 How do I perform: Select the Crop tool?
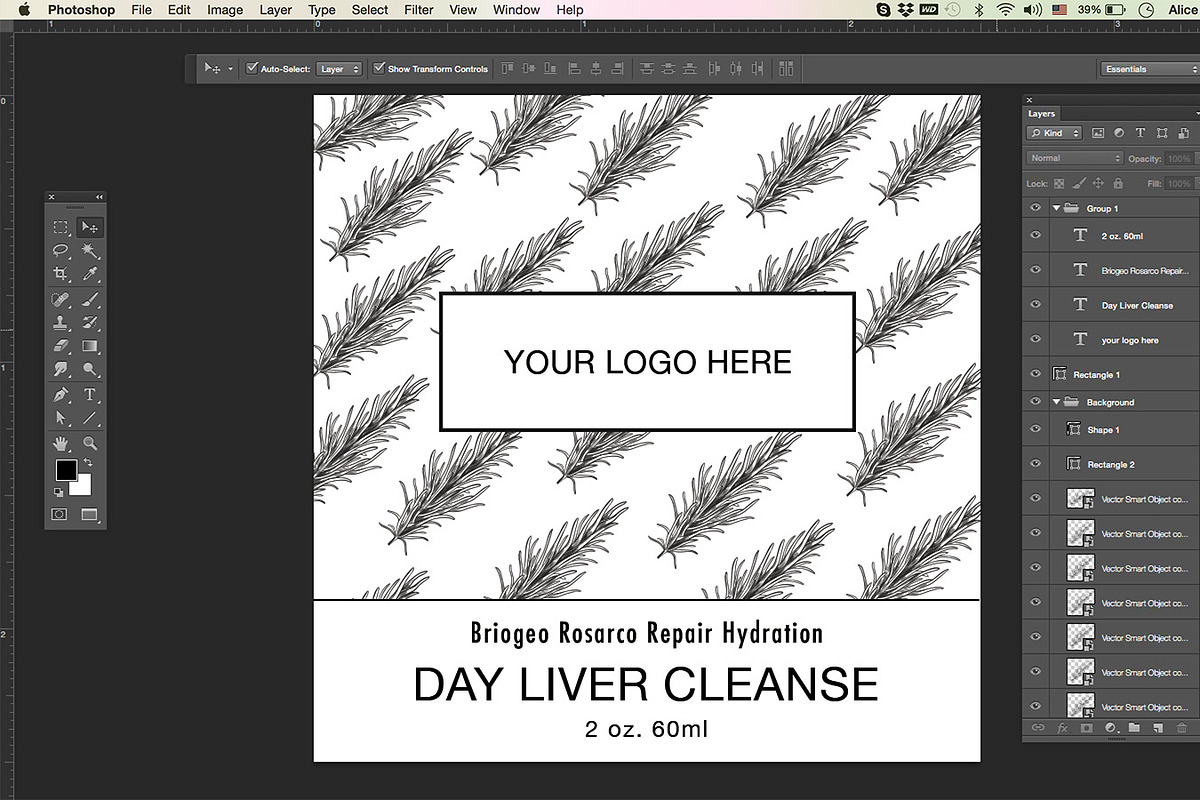(61, 274)
